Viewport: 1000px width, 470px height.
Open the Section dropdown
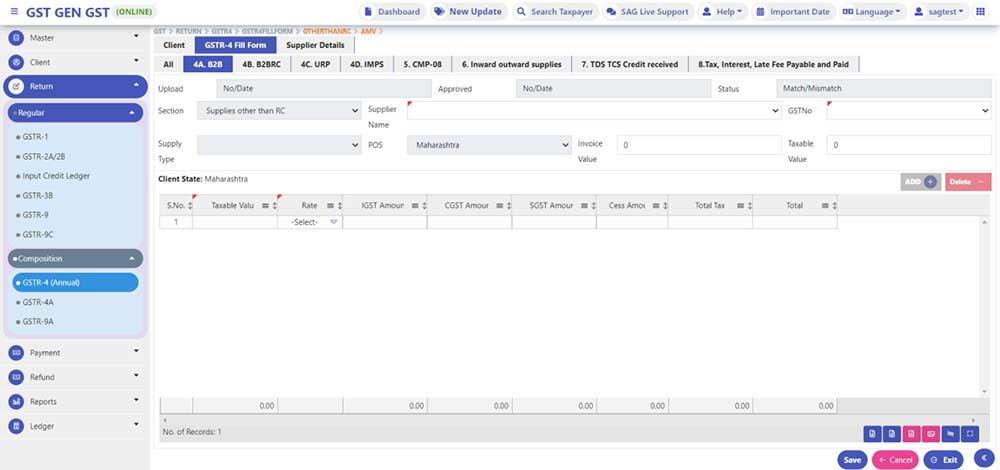[x=278, y=111]
